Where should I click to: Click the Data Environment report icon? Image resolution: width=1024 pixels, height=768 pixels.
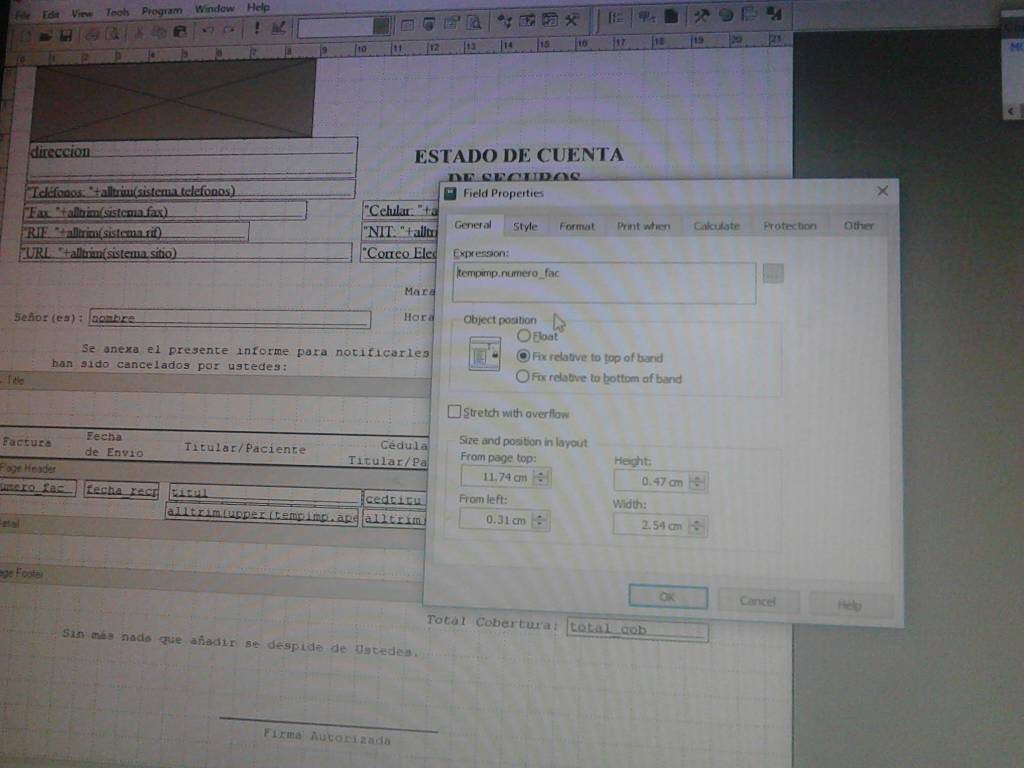tap(646, 17)
